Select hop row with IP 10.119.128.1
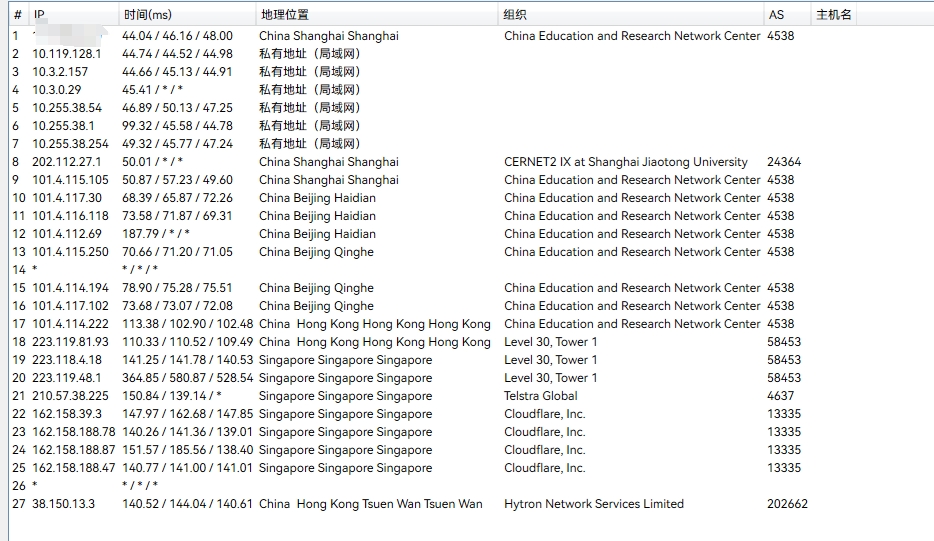 pyautogui.click(x=67, y=54)
